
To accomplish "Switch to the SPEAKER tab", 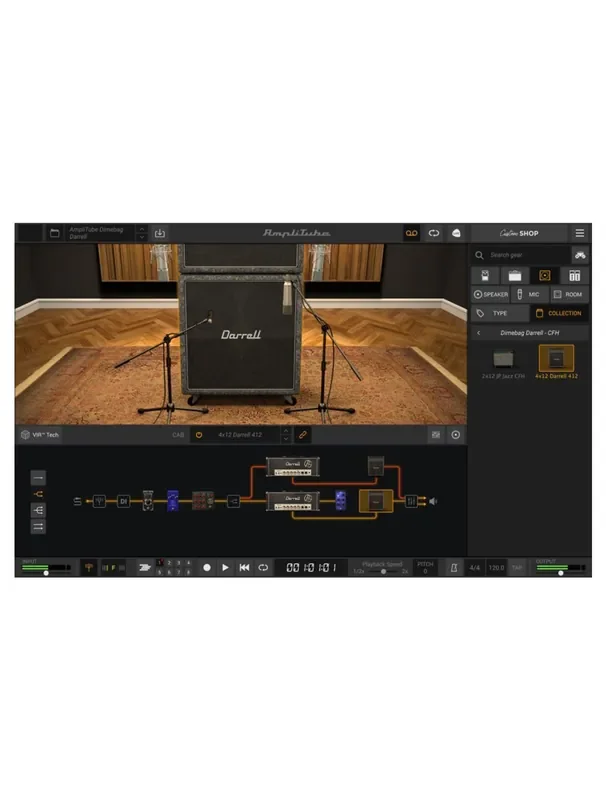I will click(x=490, y=294).
